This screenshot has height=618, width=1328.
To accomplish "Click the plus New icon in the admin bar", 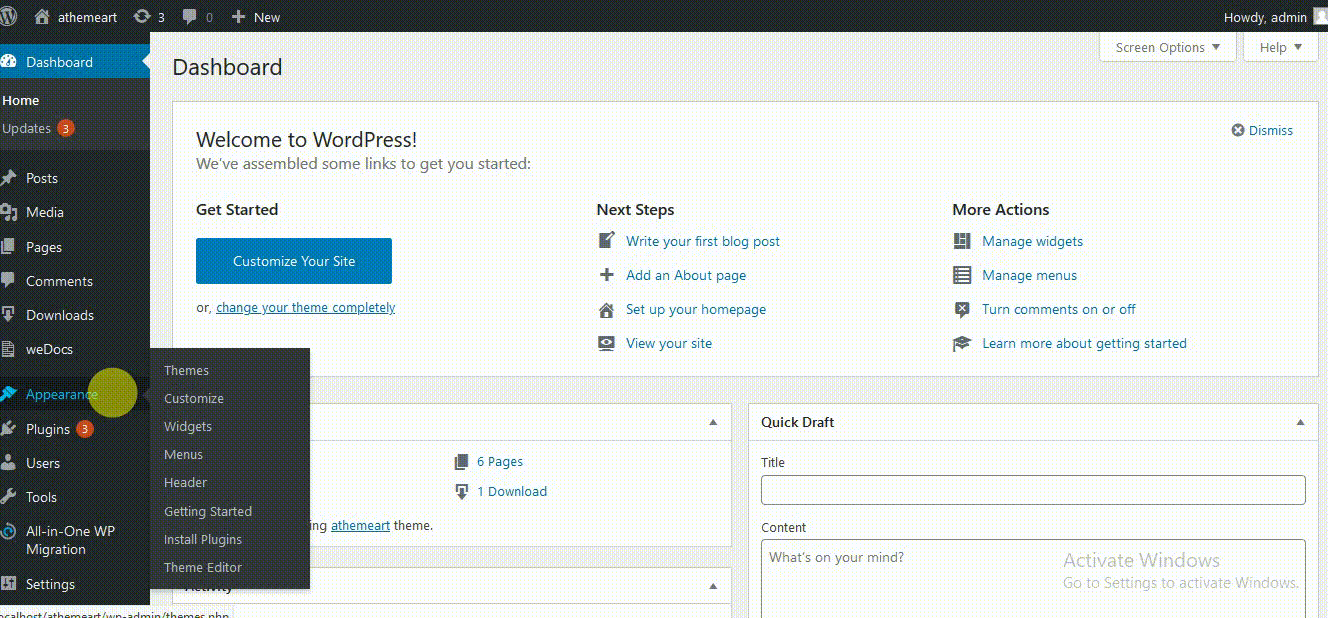I will coord(238,17).
